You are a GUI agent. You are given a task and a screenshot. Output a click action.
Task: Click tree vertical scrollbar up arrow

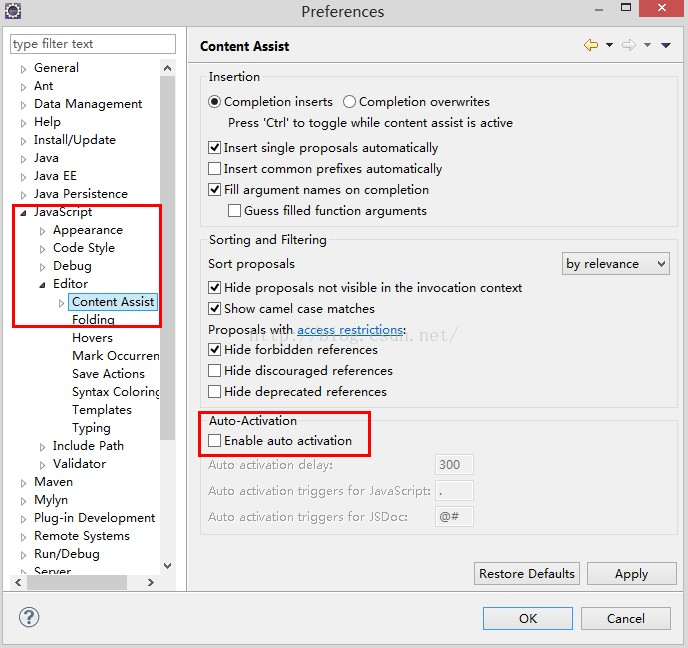(x=167, y=68)
